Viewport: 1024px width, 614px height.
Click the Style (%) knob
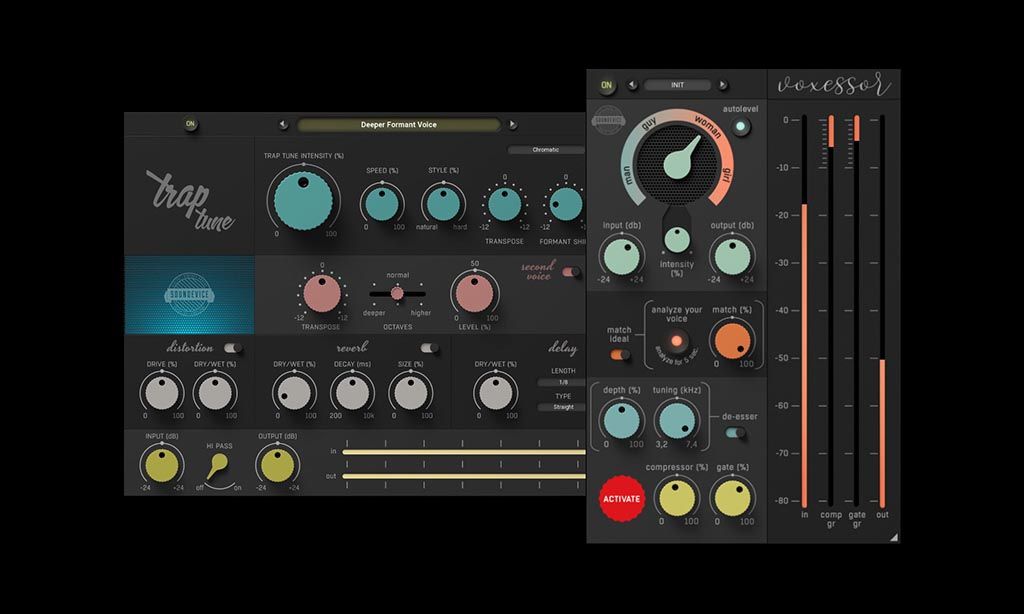(x=443, y=203)
